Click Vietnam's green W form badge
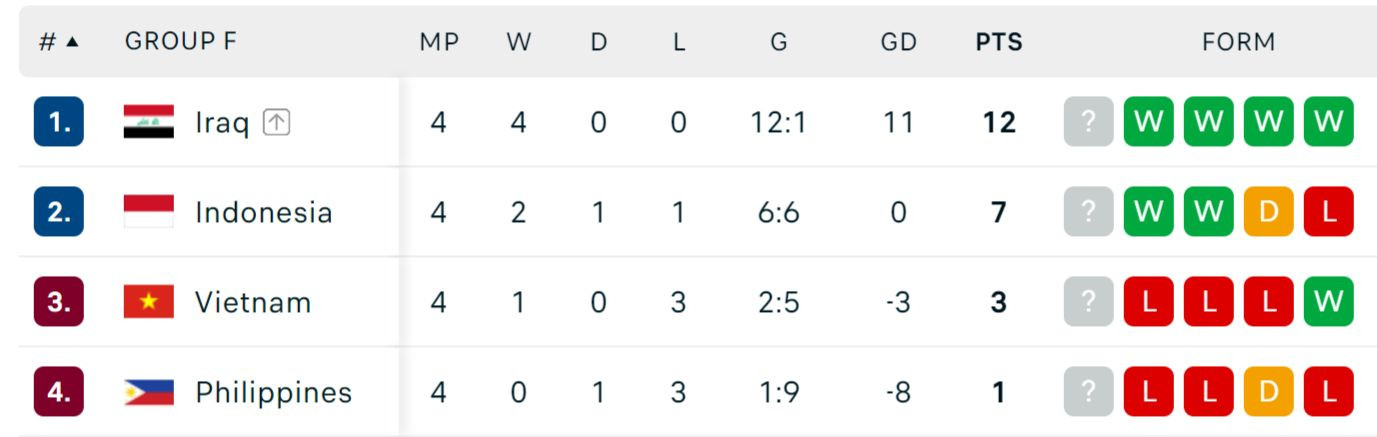1377x437 pixels. point(1328,302)
